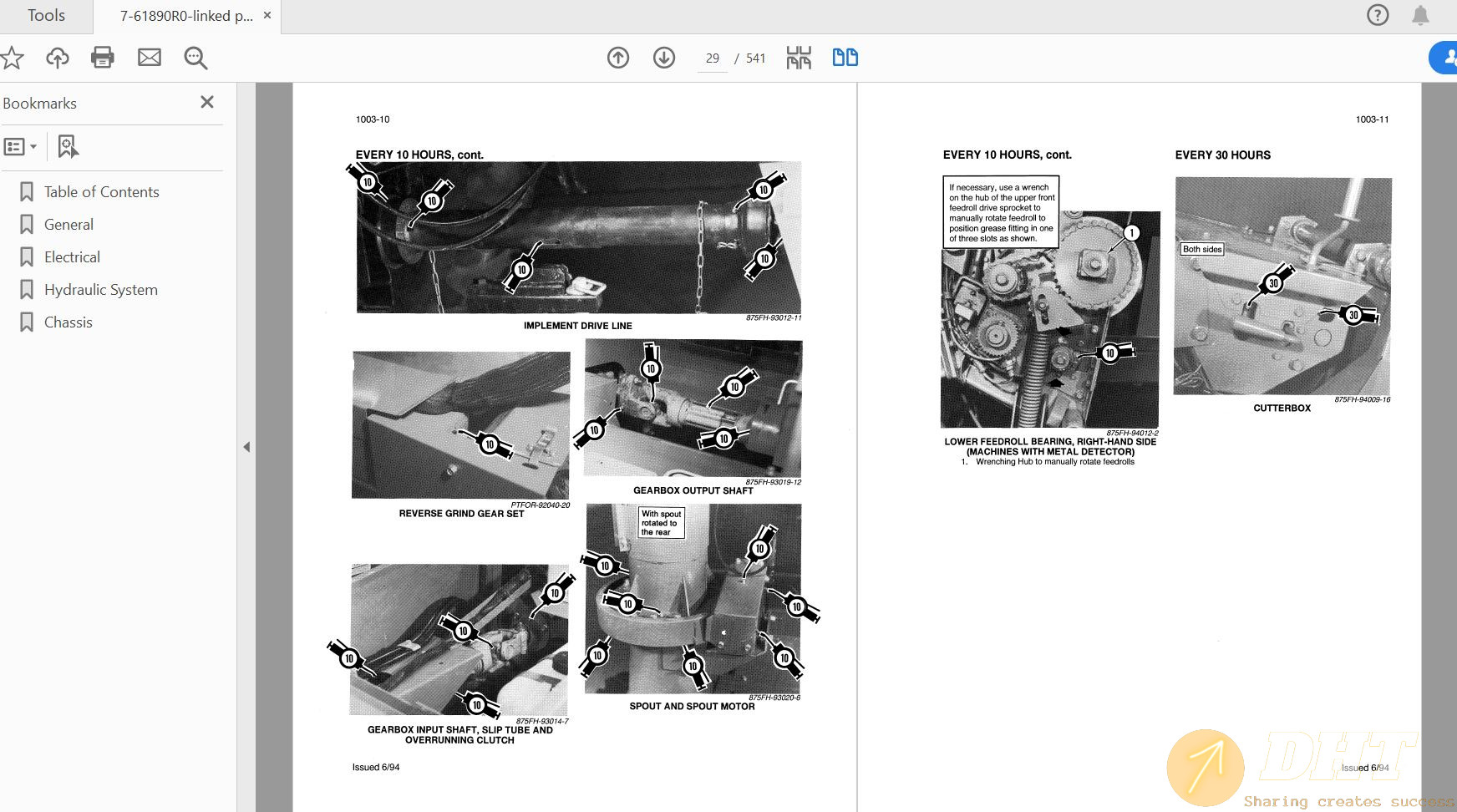
Task: Print the document using printer icon
Action: tap(103, 58)
